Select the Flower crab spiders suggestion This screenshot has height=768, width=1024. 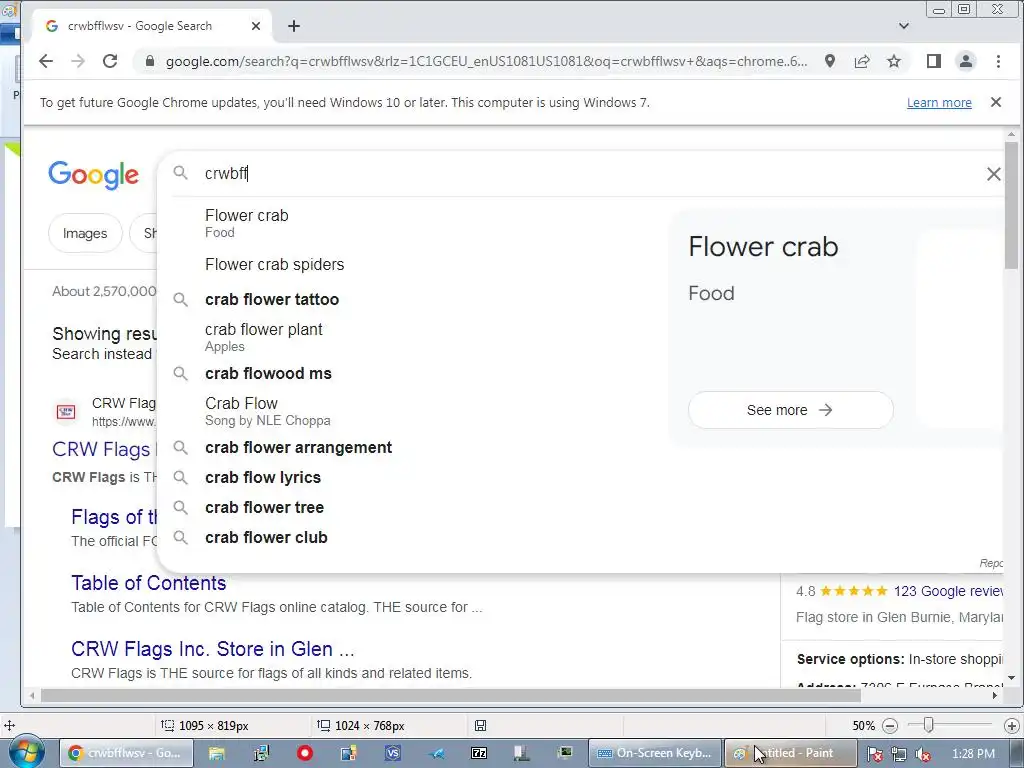[x=418, y=264]
